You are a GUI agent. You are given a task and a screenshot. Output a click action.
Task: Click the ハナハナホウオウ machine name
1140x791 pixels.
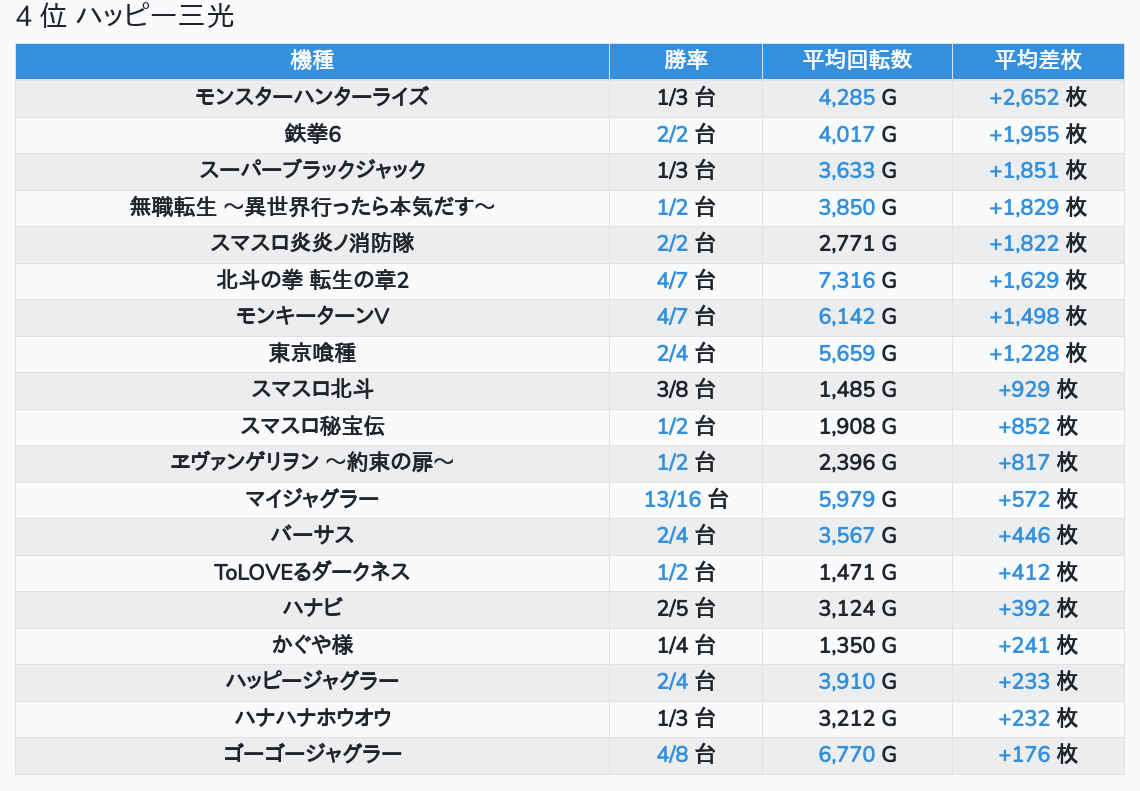pos(312,718)
